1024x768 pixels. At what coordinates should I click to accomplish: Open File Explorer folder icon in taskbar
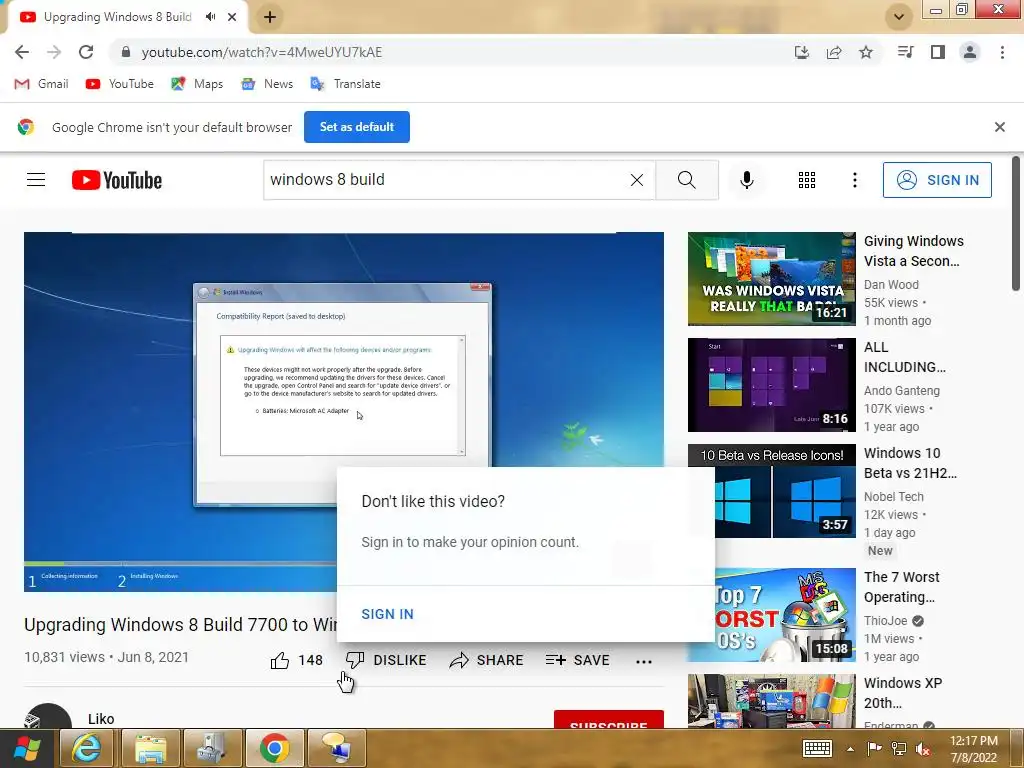[150, 748]
